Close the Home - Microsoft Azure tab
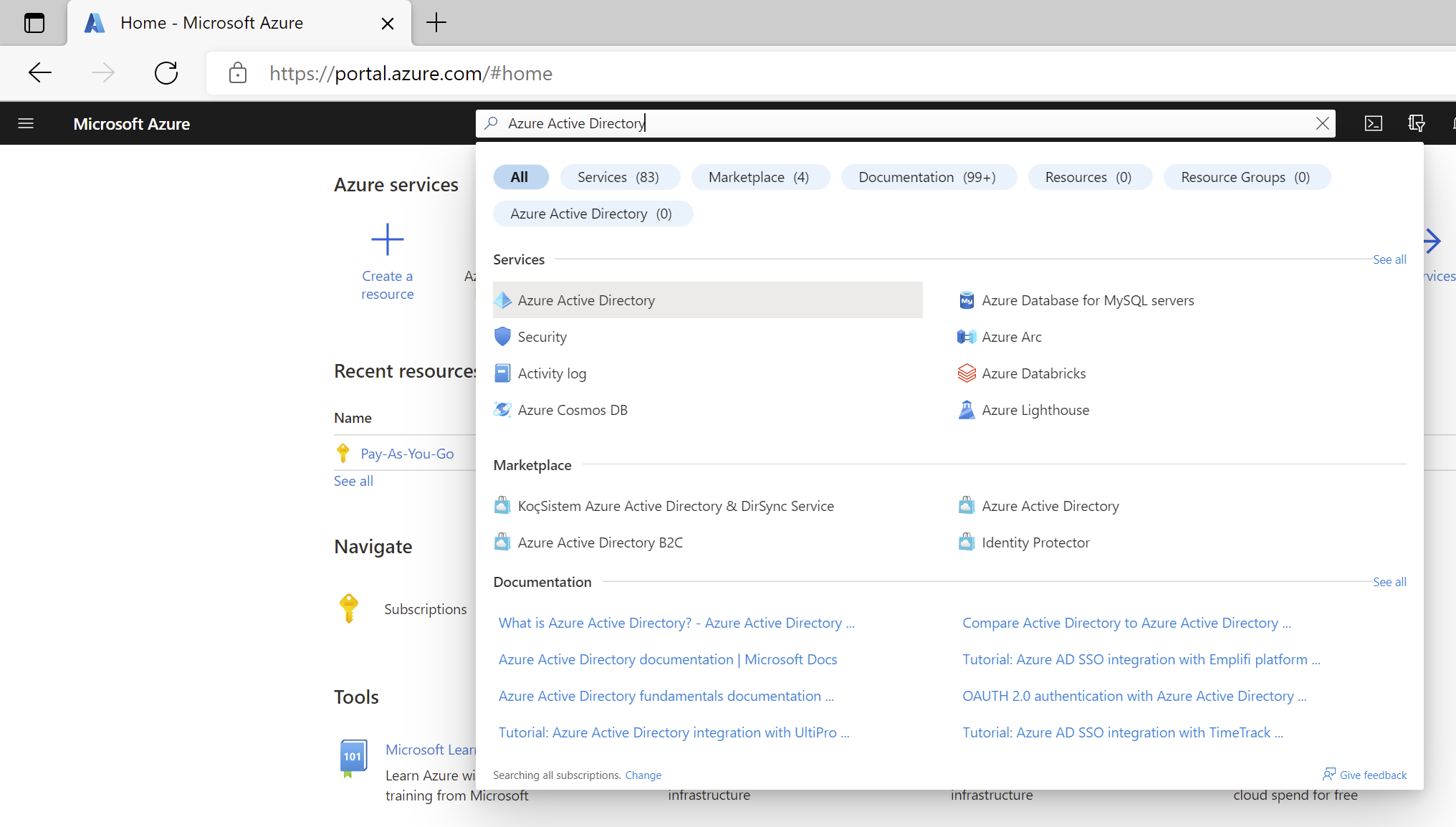Viewport: 1456px width, 827px height. pos(388,24)
